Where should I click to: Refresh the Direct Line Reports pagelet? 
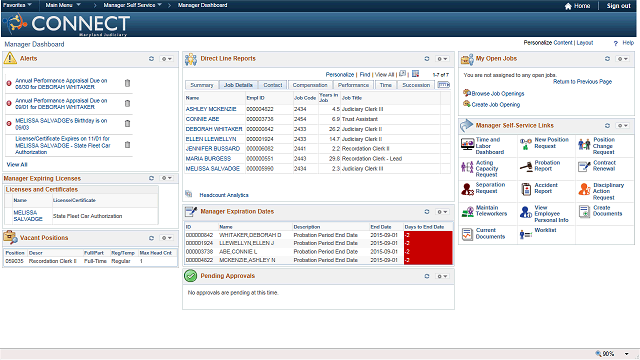click(427, 59)
